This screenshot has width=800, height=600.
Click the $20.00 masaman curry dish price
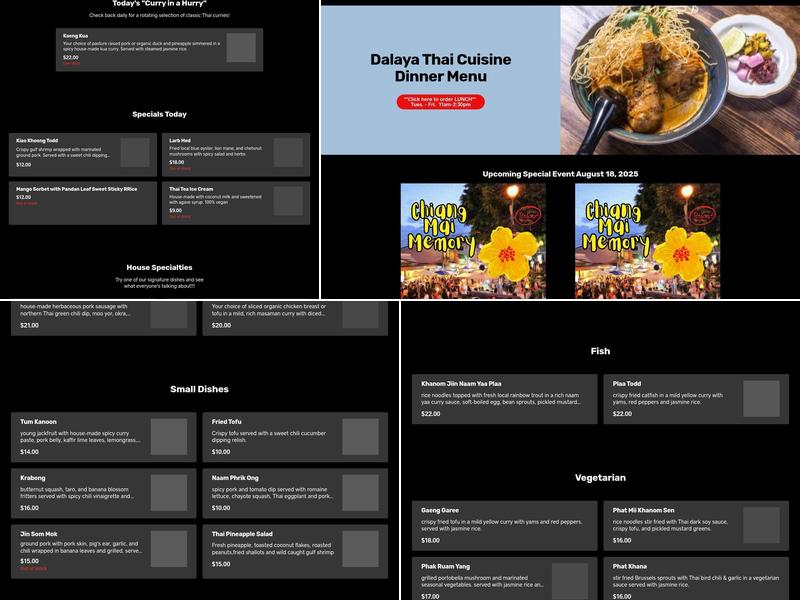[221, 325]
